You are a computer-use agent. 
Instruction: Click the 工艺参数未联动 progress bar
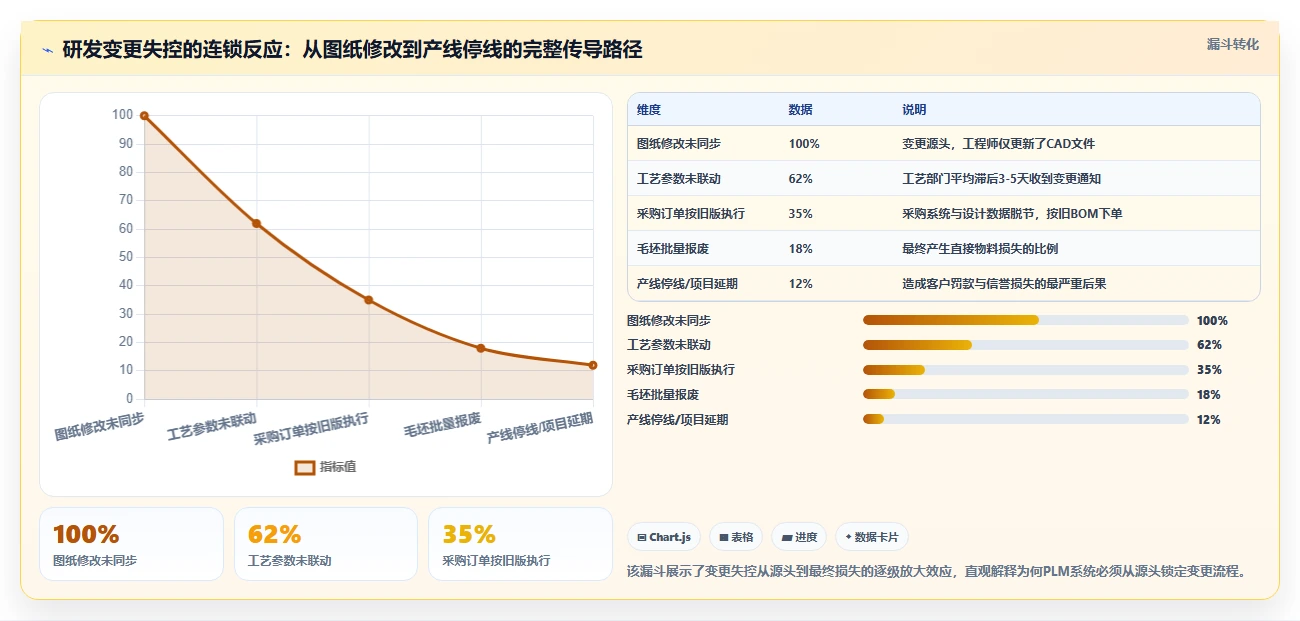coord(1025,345)
